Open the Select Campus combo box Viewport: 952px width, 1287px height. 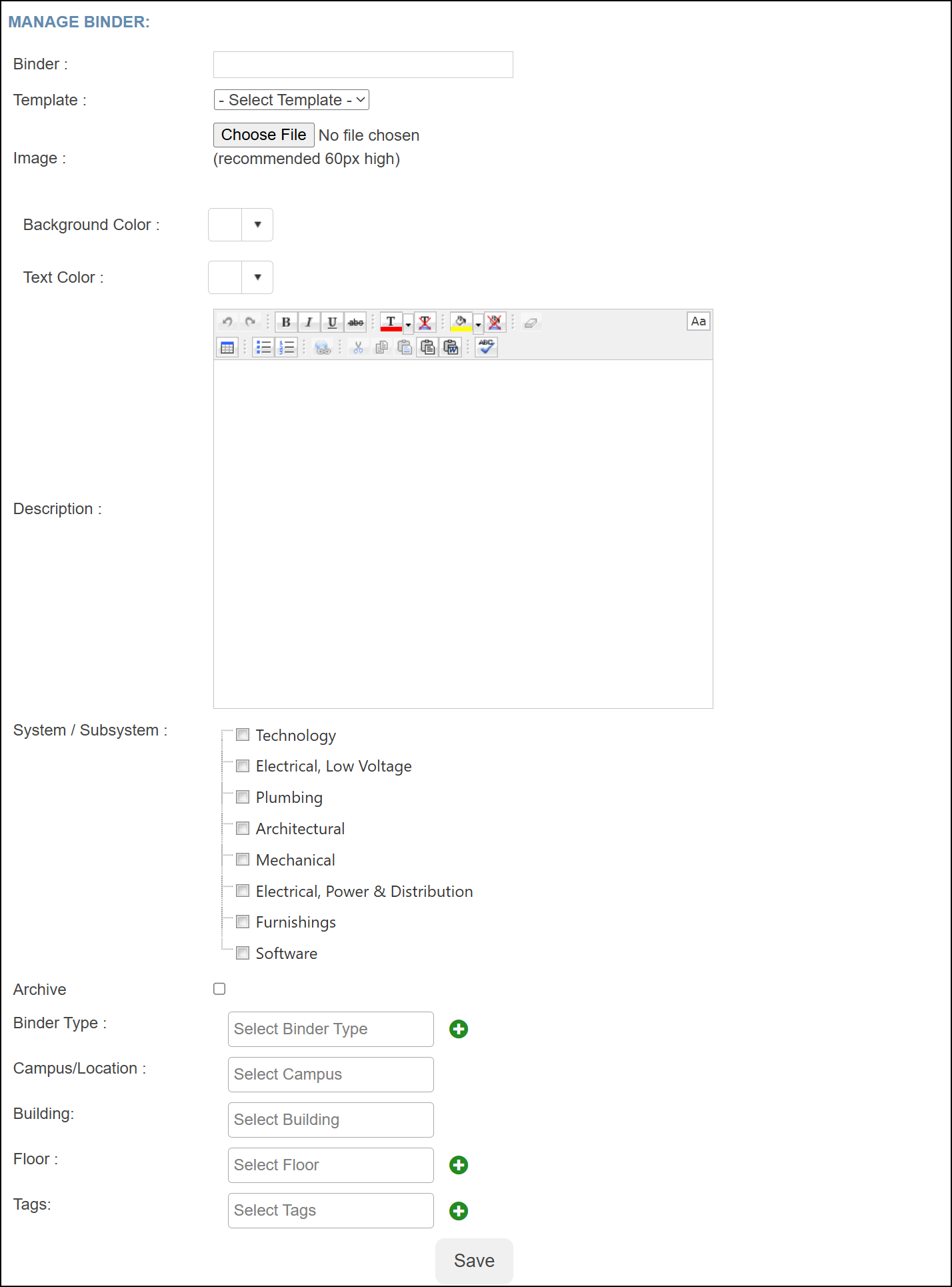click(331, 1074)
